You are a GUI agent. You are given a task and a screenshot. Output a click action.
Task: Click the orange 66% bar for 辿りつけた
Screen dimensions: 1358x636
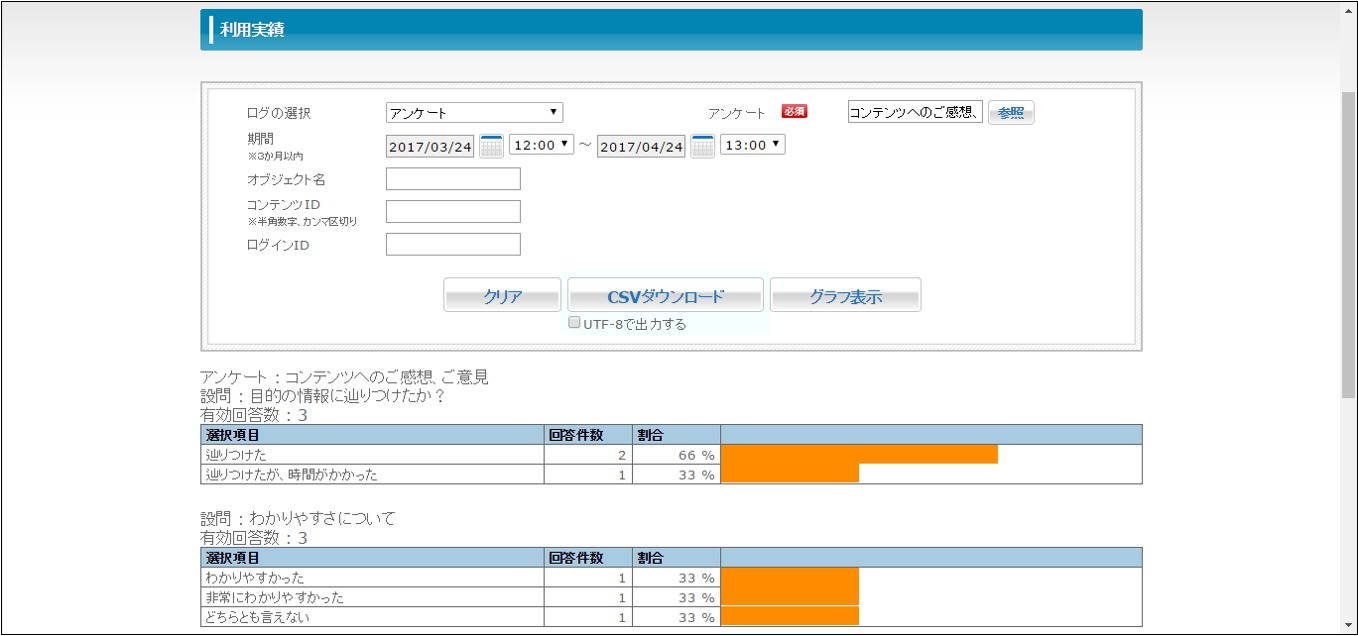[859, 455]
